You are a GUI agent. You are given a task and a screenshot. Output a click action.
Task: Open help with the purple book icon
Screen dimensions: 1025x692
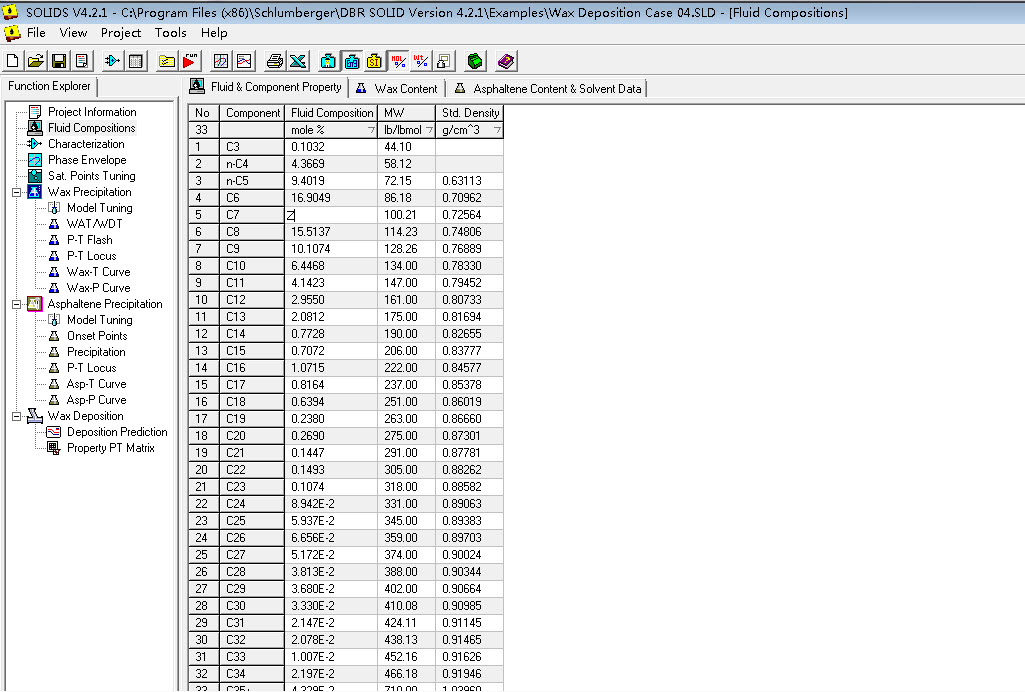tap(506, 61)
